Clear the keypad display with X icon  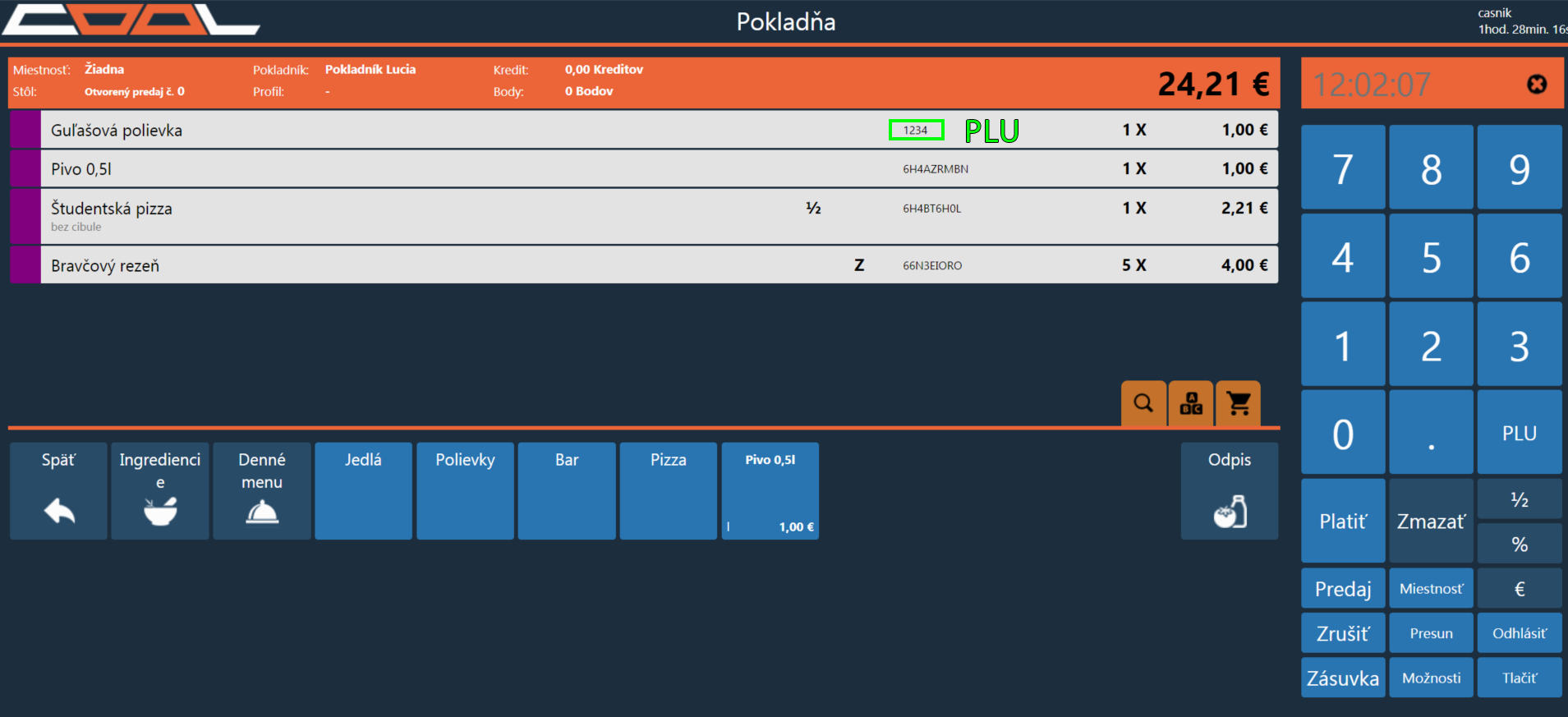(1536, 85)
